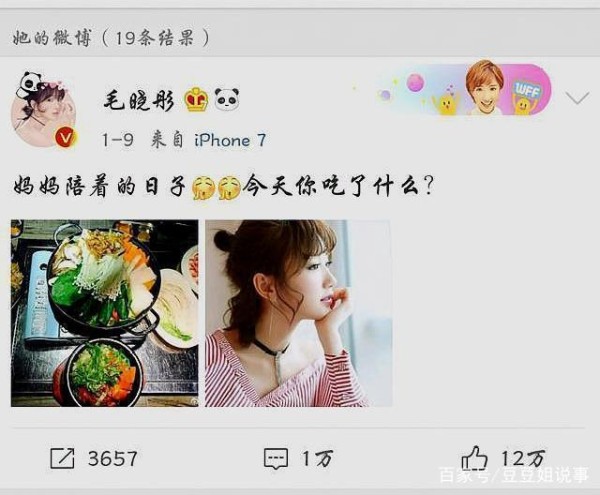Click the 12万 like count
The width and height of the screenshot is (600, 495).
click(x=523, y=458)
